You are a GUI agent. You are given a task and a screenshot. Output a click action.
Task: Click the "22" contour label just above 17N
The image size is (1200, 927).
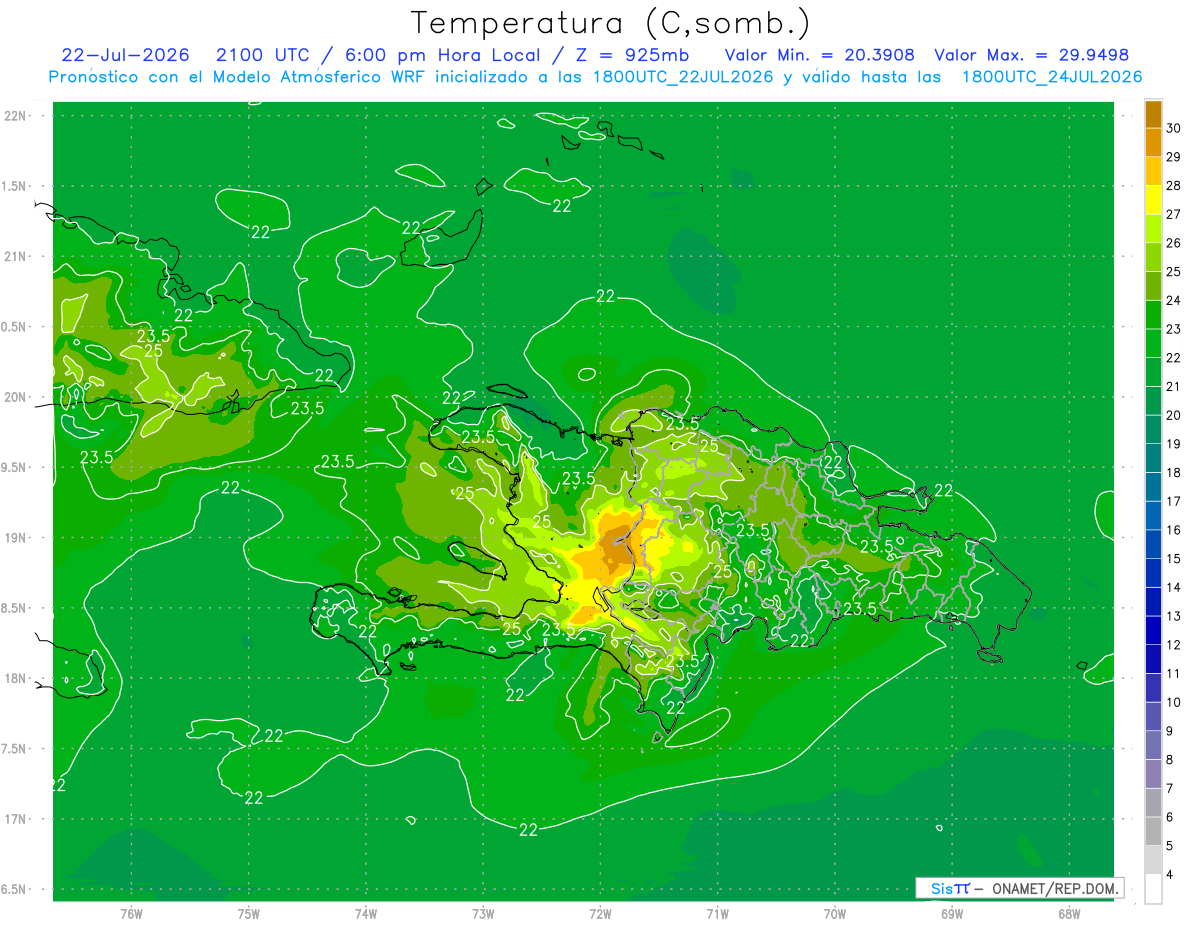click(x=254, y=797)
